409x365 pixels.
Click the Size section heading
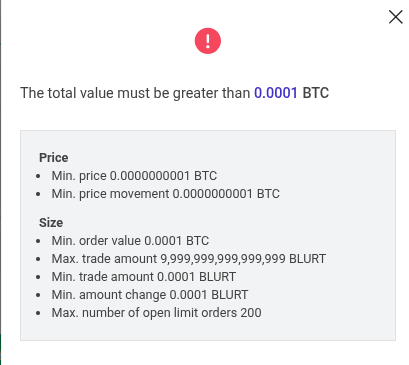click(x=51, y=223)
